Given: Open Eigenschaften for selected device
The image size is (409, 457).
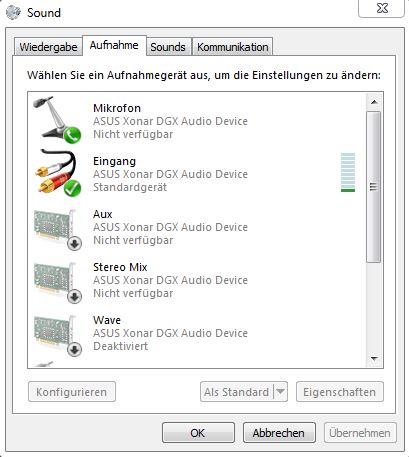Looking at the screenshot, I should point(340,392).
